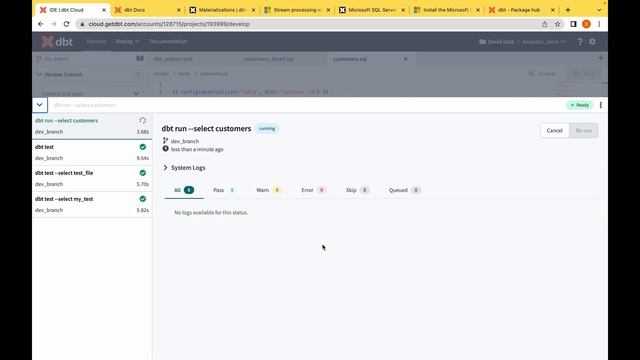Select dbt test --select my_test entry
The height and width of the screenshot is (360, 640).
click(x=92, y=204)
